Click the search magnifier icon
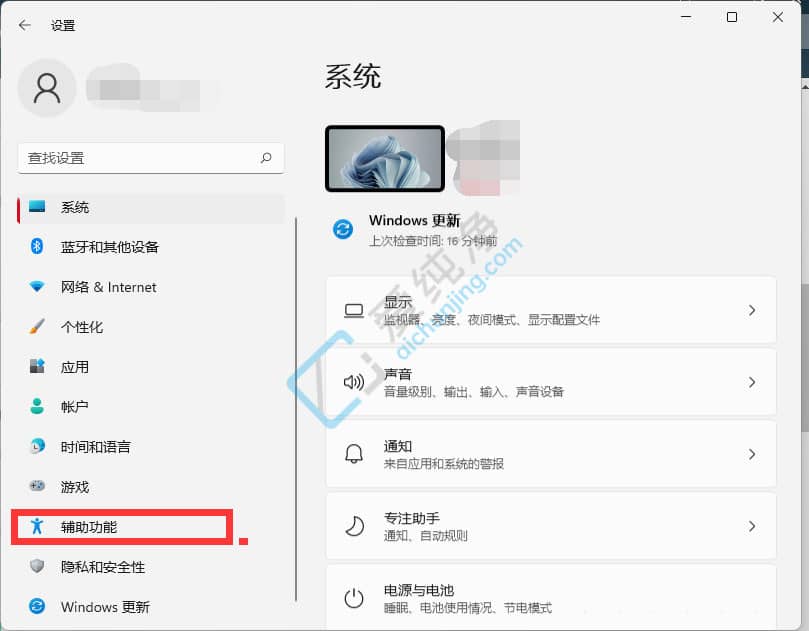 point(266,158)
